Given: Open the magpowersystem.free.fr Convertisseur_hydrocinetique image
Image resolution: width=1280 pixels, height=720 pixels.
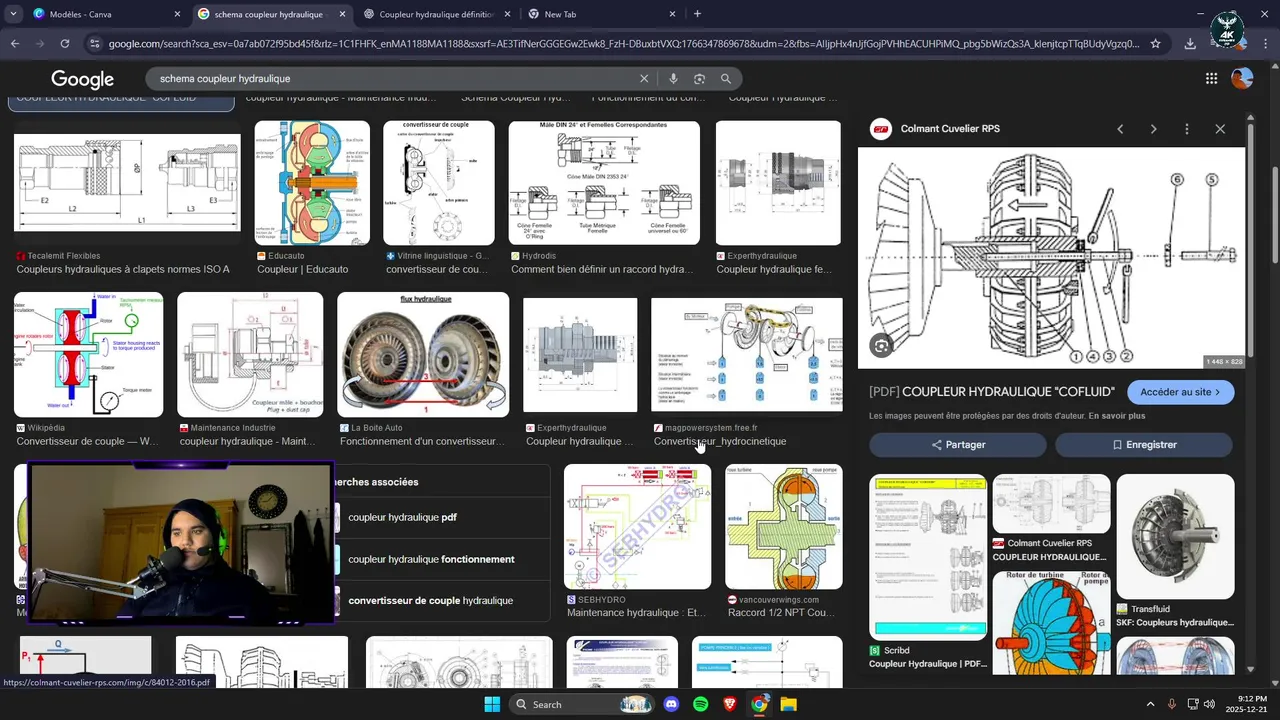Looking at the screenshot, I should [747, 354].
